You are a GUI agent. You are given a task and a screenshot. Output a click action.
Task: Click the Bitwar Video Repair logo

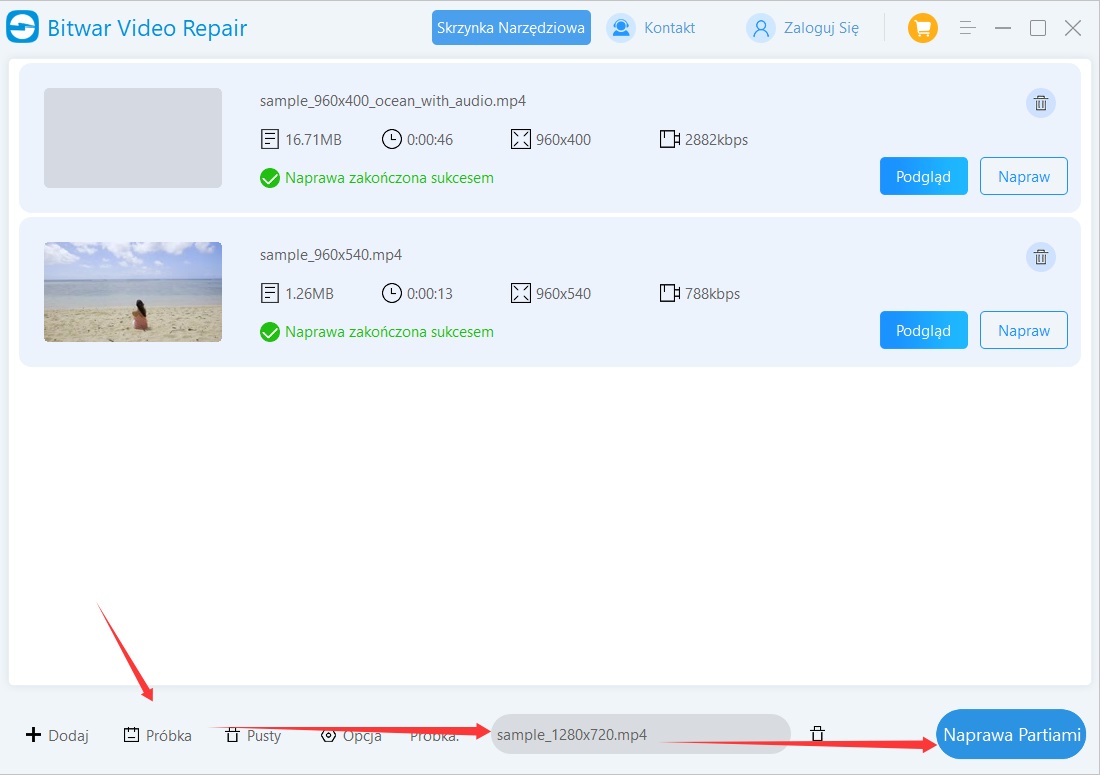coord(22,28)
